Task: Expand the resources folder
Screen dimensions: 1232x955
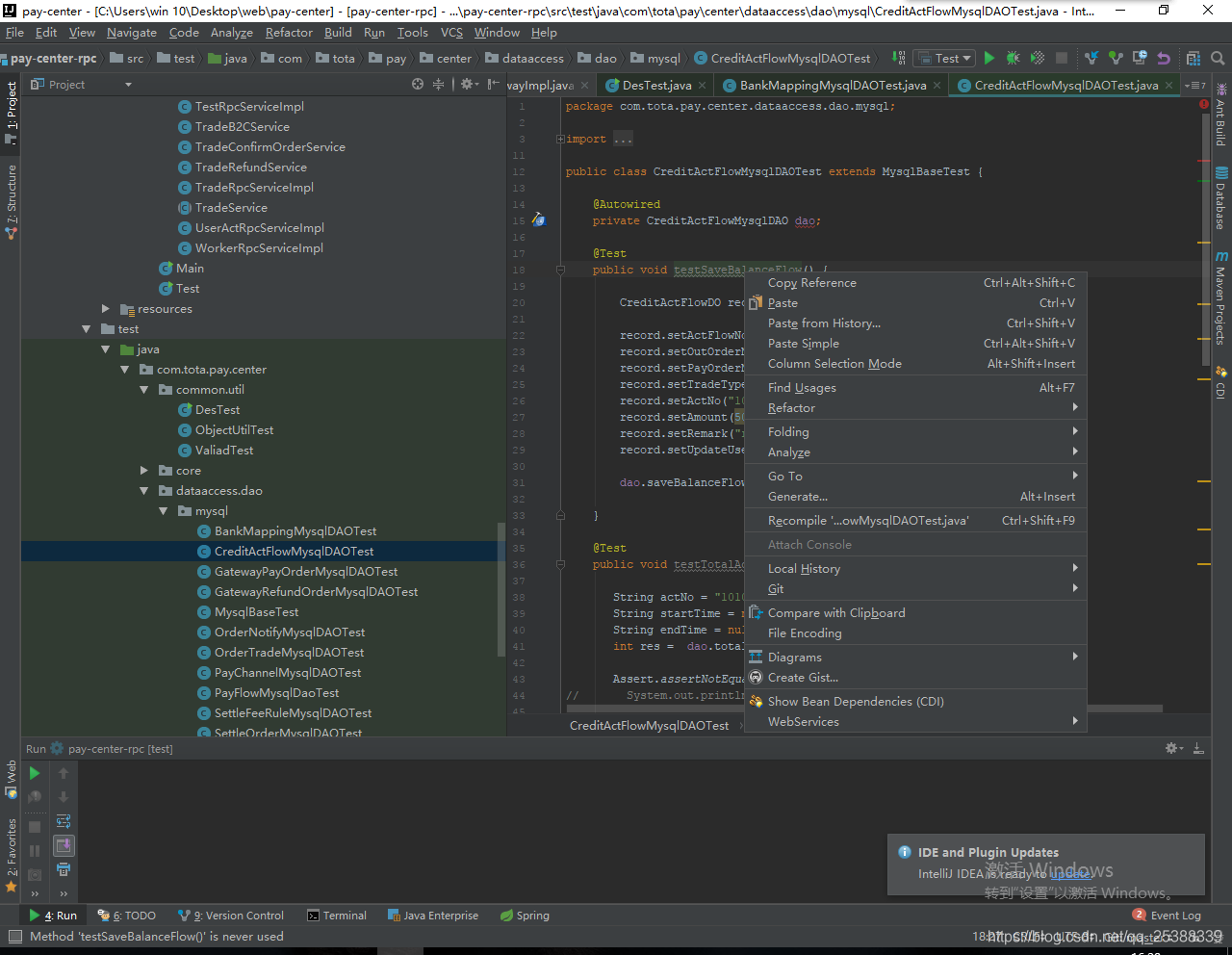Action: click(106, 309)
